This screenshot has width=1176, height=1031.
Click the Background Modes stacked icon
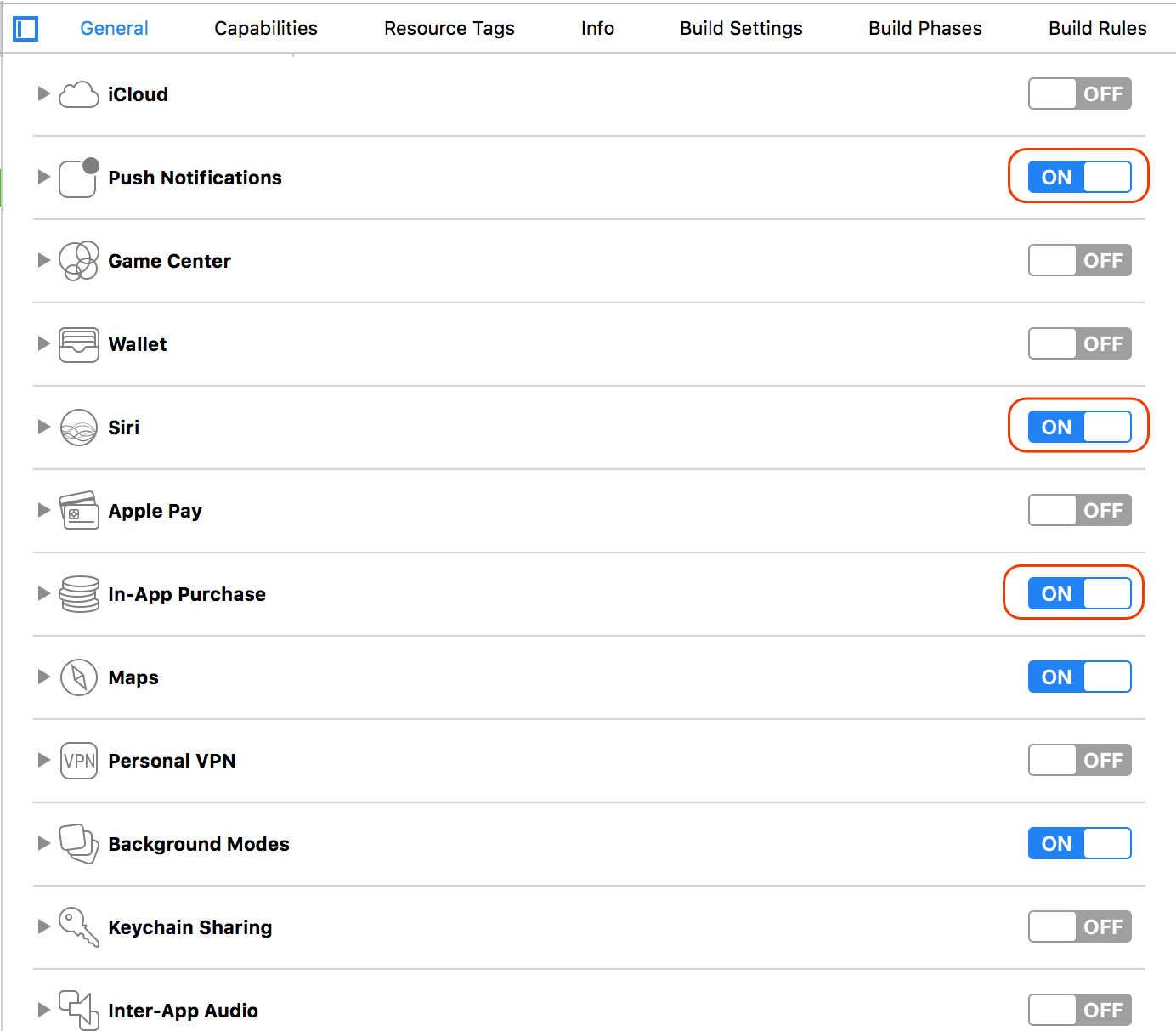pyautogui.click(x=79, y=844)
